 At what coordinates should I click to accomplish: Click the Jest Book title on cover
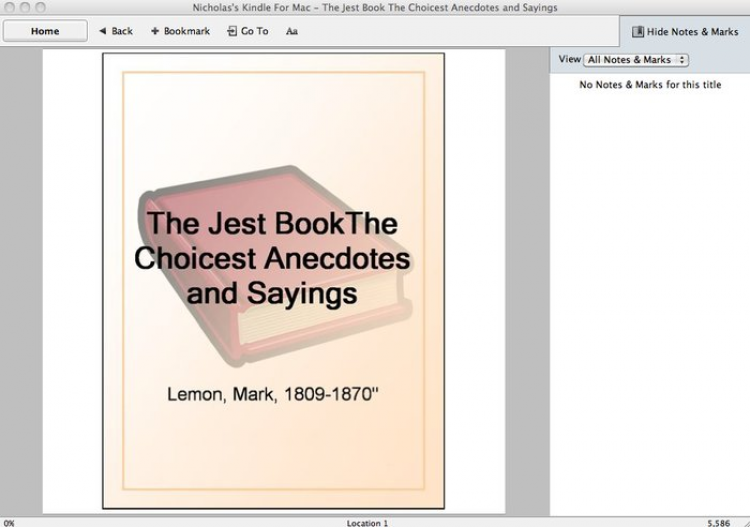[x=272, y=258]
